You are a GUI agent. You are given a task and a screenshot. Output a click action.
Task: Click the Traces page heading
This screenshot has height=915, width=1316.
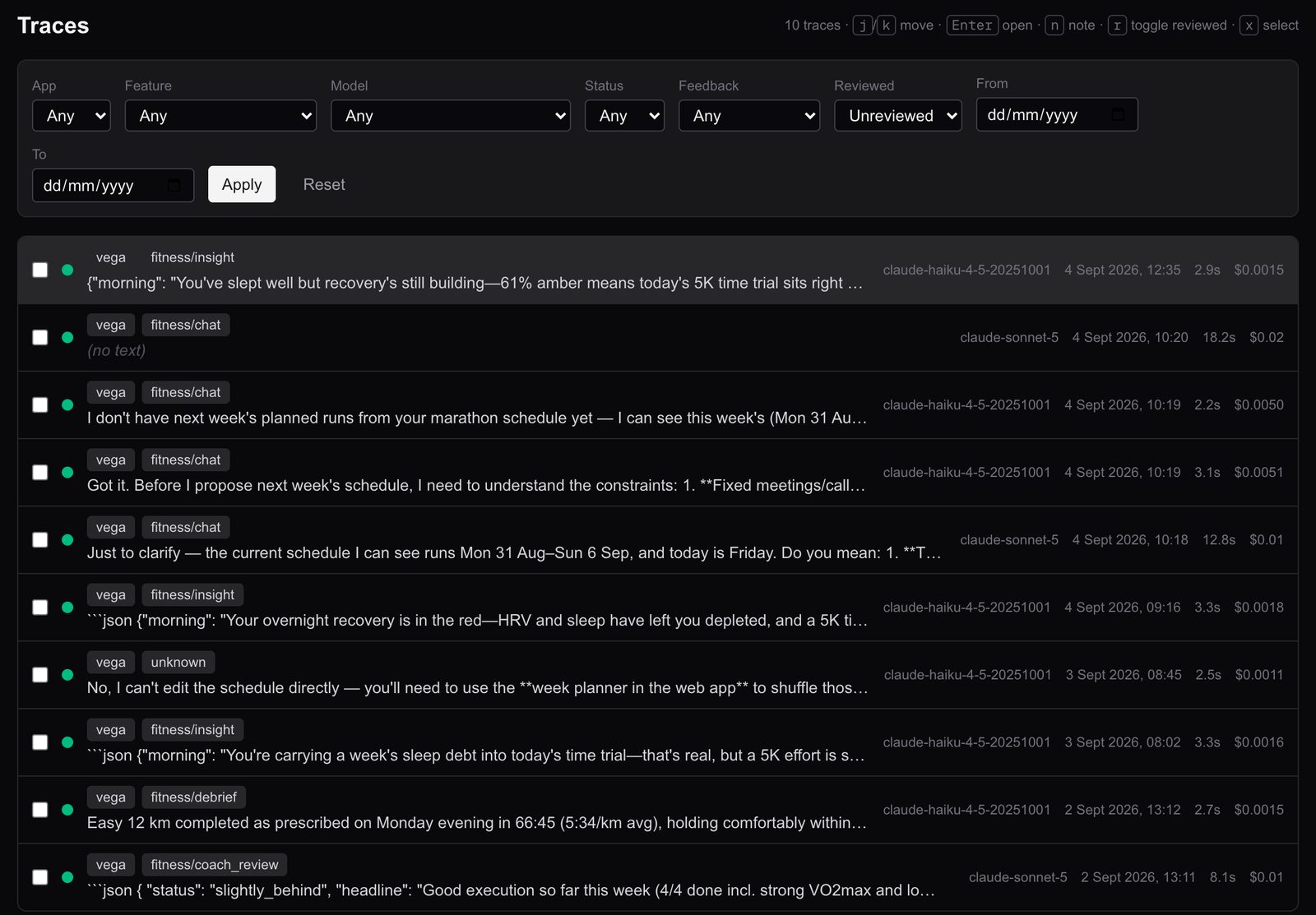(x=53, y=25)
